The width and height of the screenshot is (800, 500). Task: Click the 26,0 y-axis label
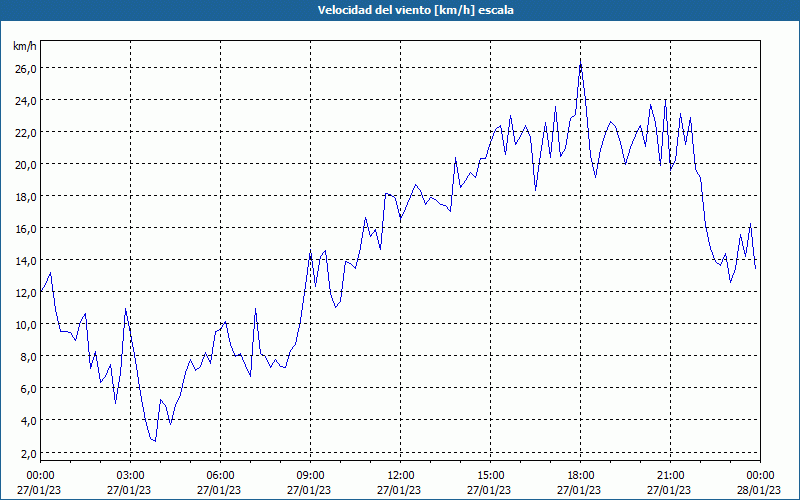click(26, 68)
